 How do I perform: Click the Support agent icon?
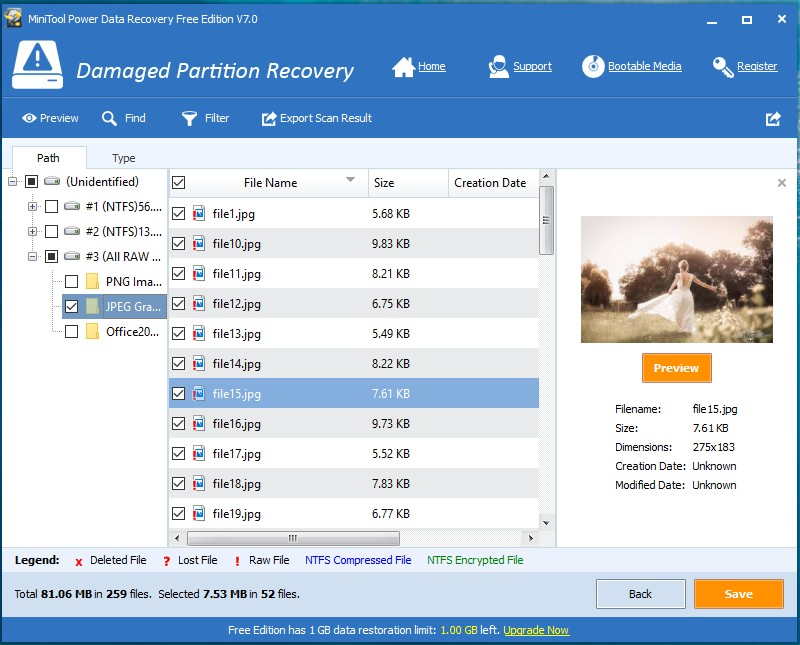pyautogui.click(x=498, y=67)
